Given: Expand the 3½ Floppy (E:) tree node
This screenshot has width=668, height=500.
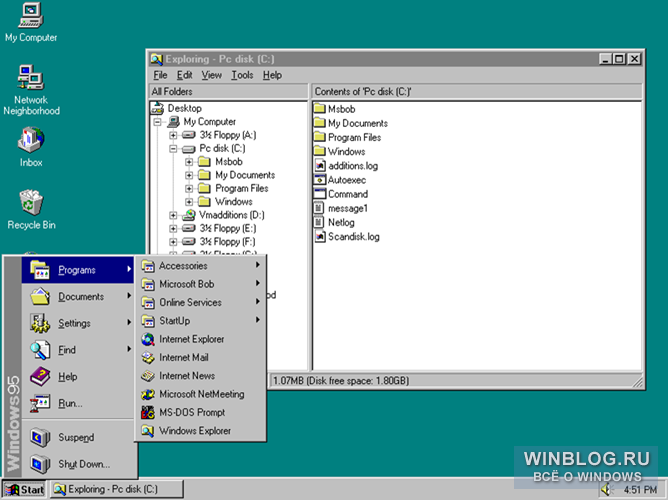Looking at the screenshot, I should tap(173, 228).
